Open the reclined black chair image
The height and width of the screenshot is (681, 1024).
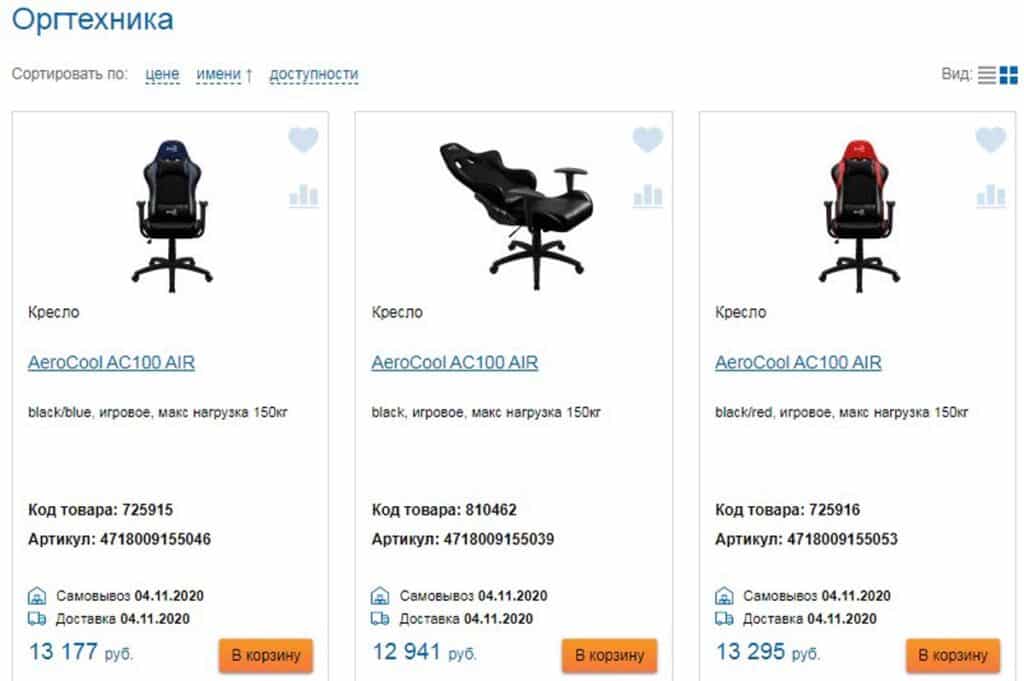(x=516, y=215)
